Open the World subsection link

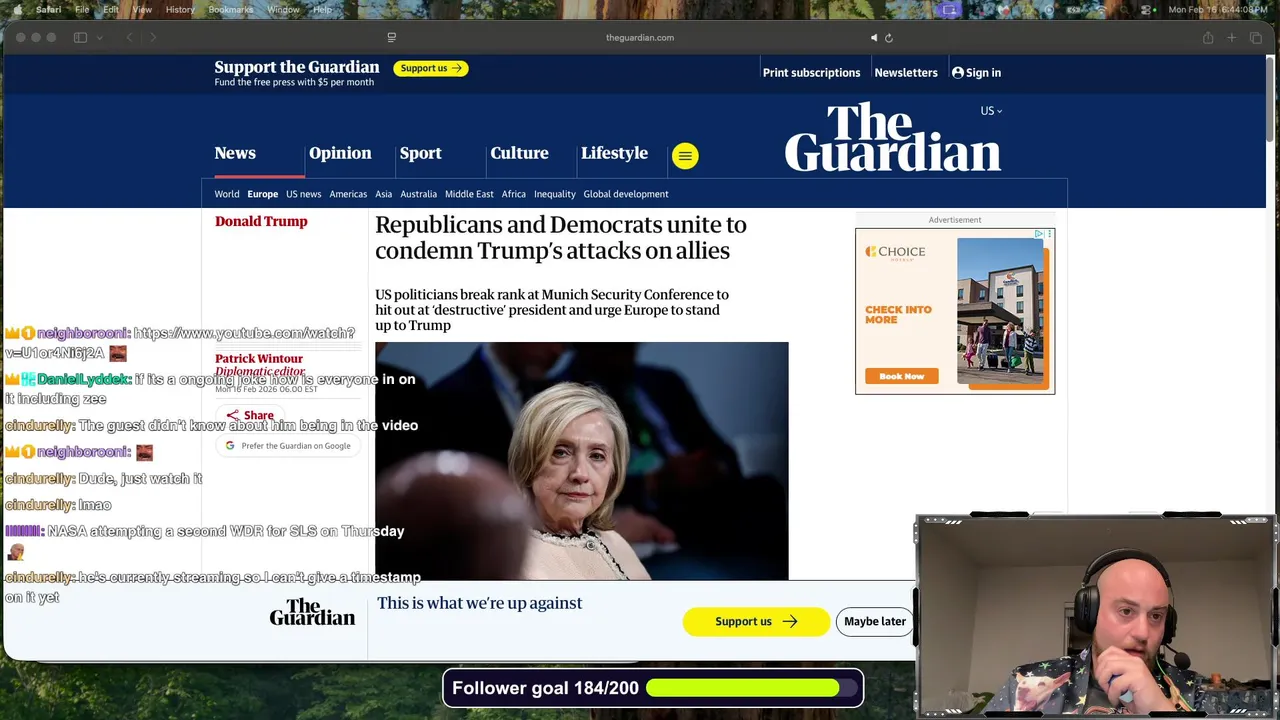227,194
